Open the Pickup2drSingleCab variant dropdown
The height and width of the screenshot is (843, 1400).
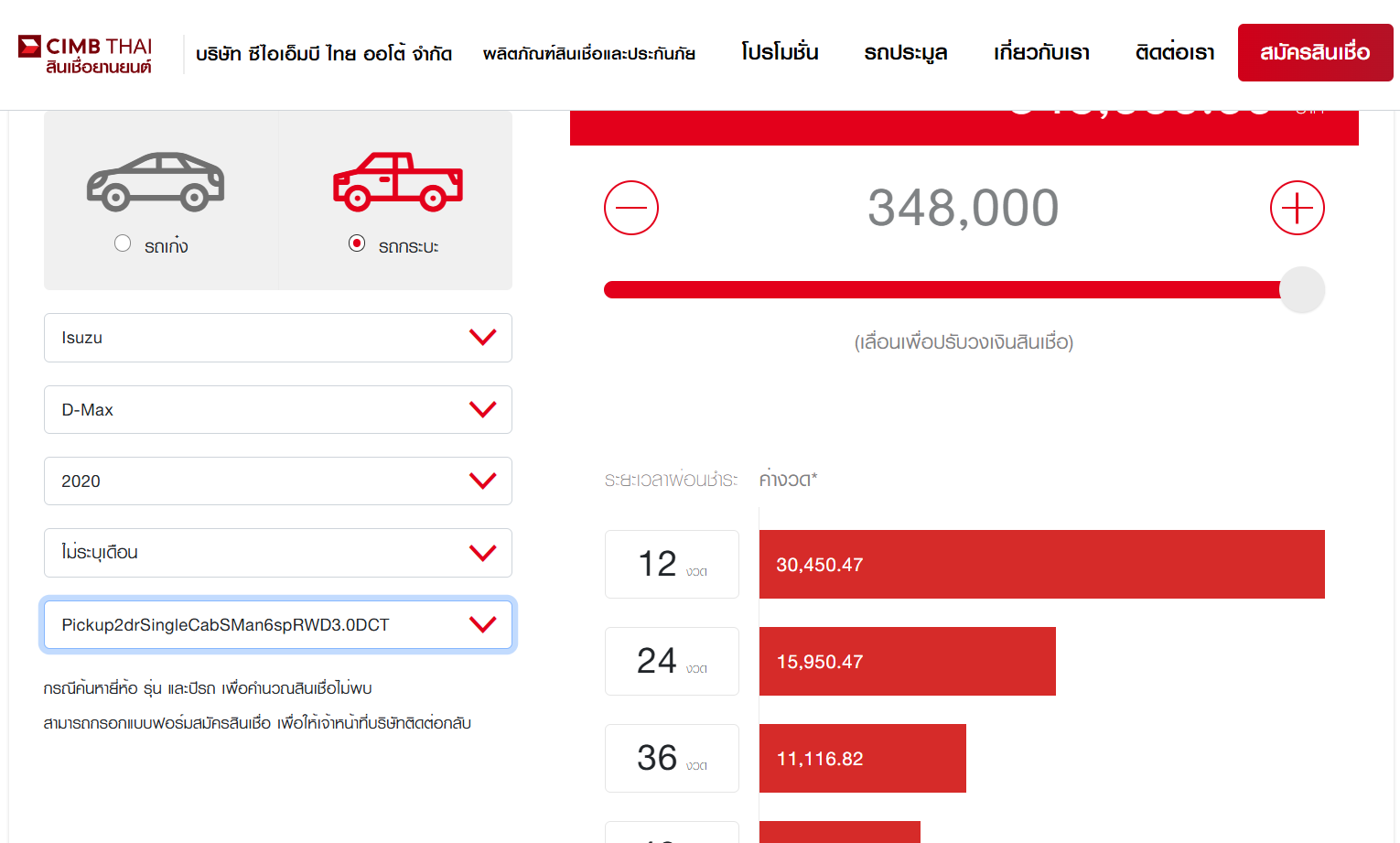click(277, 624)
